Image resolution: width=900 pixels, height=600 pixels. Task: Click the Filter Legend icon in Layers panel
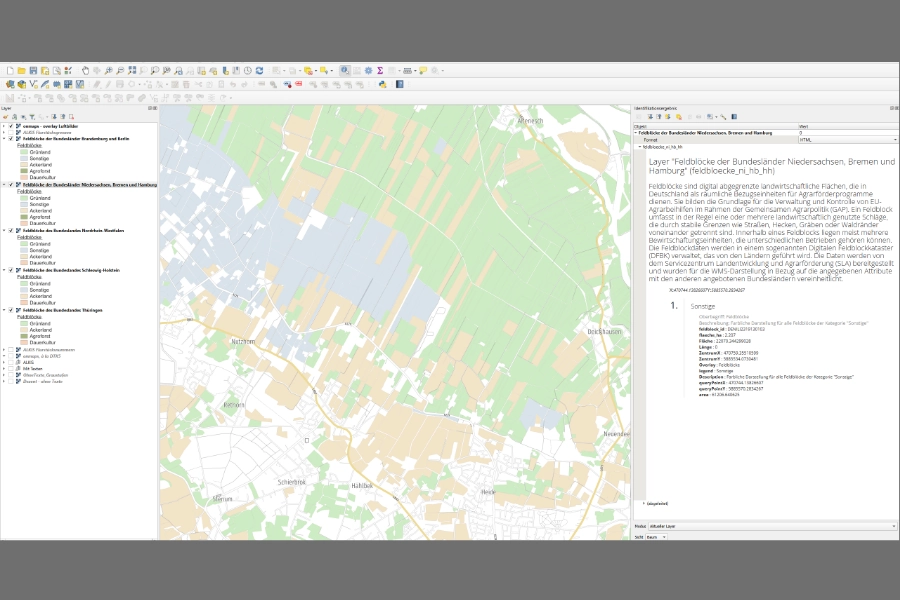tap(32, 117)
